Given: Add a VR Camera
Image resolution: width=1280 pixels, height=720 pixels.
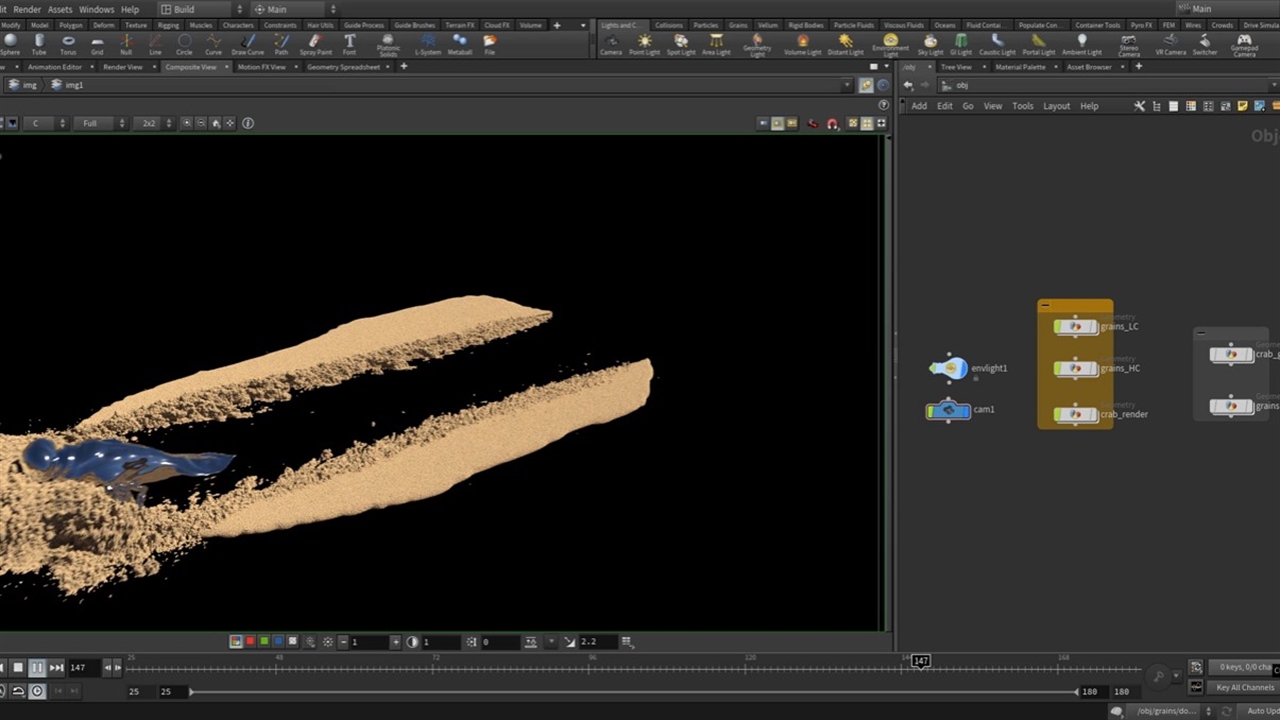Looking at the screenshot, I should [x=1170, y=44].
